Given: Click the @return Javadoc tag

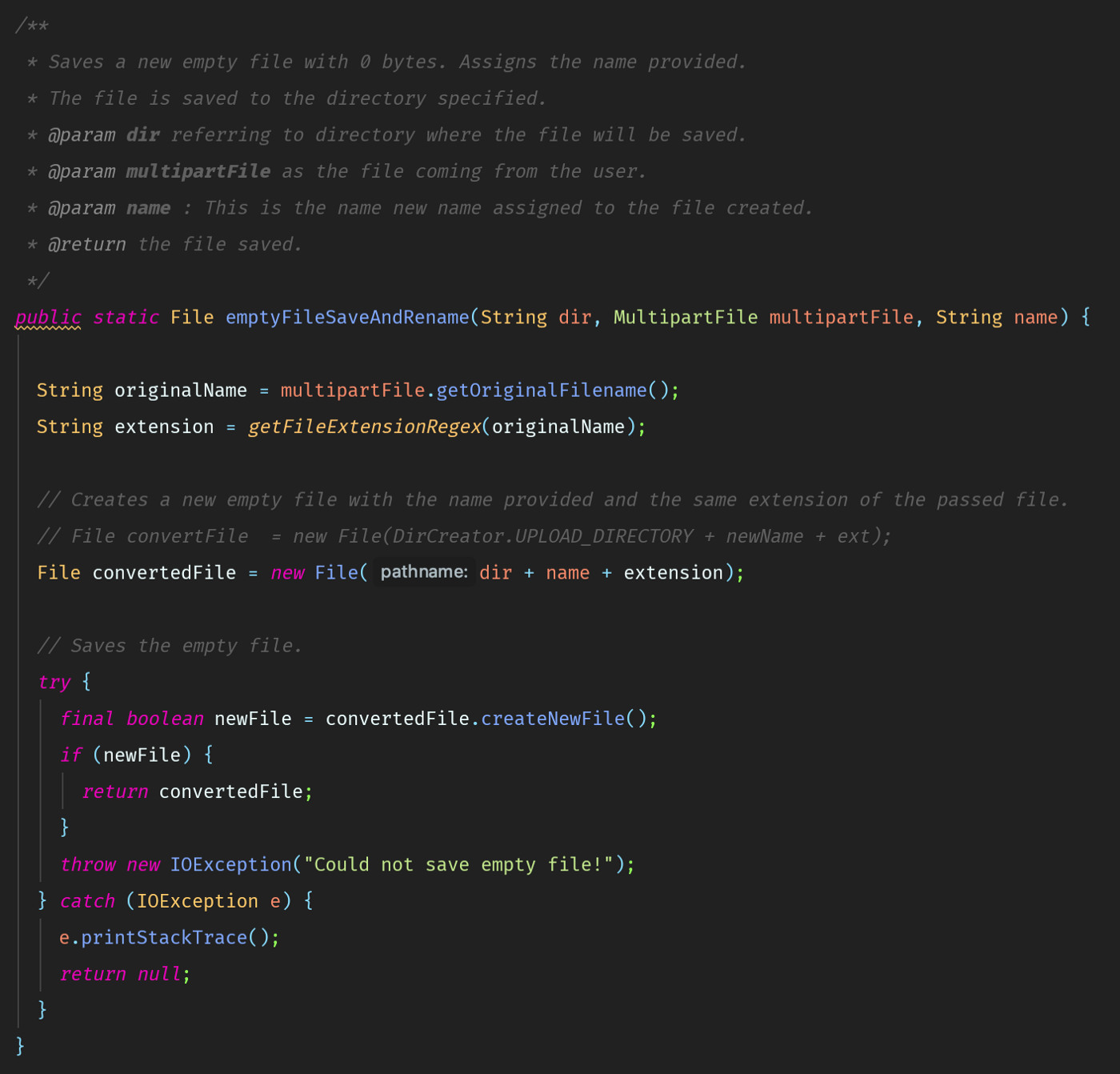Looking at the screenshot, I should 86,245.
